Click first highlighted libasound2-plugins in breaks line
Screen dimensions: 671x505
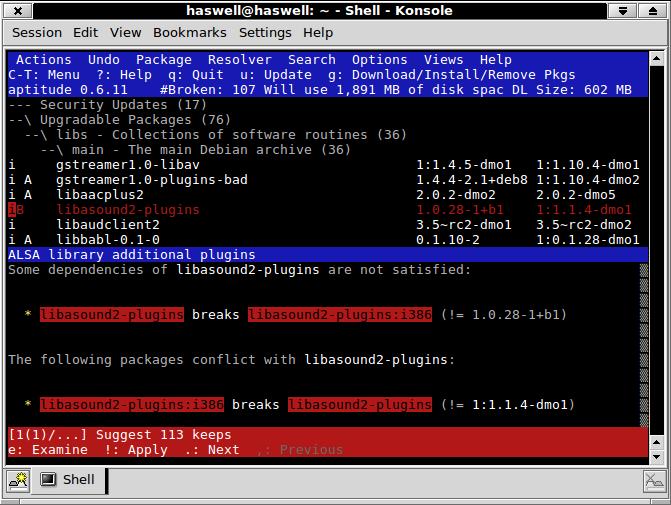click(x=112, y=315)
